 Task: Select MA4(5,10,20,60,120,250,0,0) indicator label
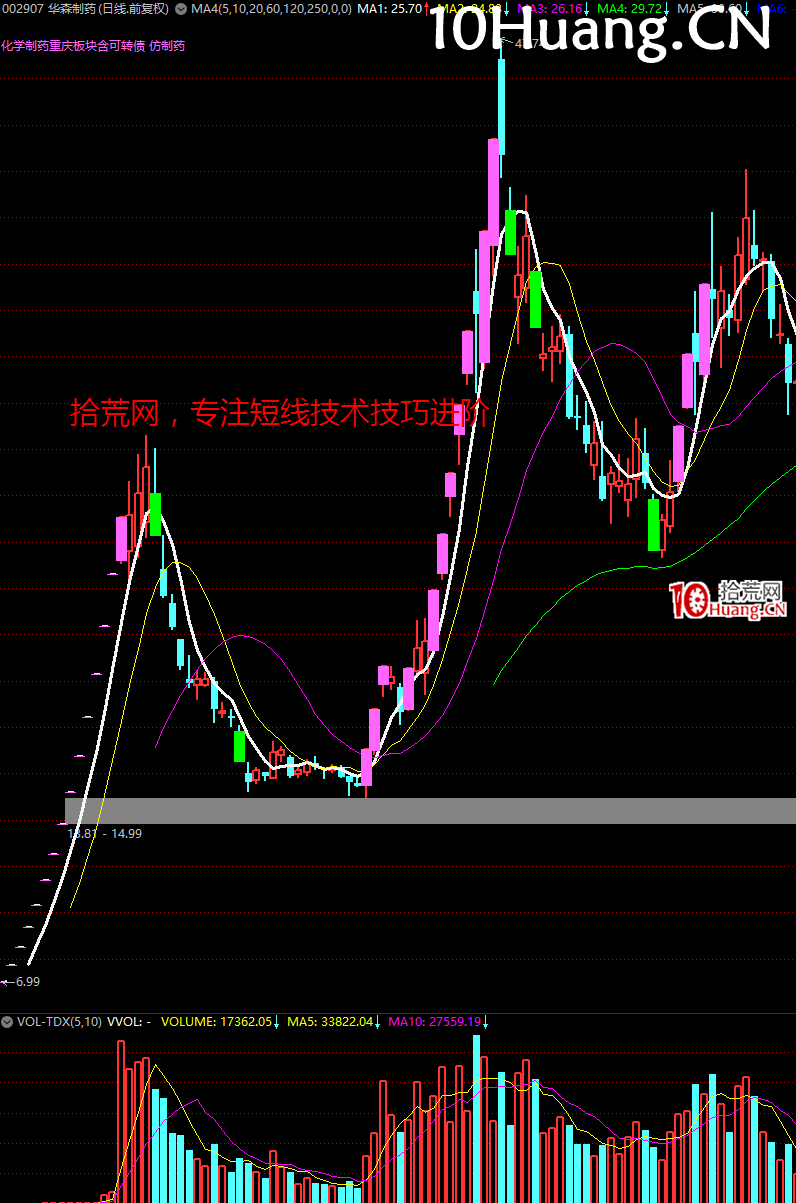click(x=270, y=9)
